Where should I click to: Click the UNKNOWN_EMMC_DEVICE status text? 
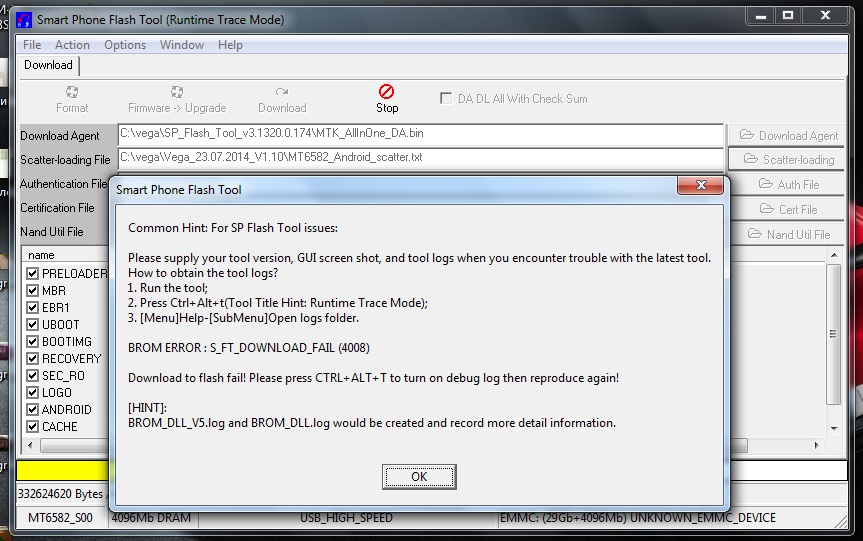[x=703, y=518]
